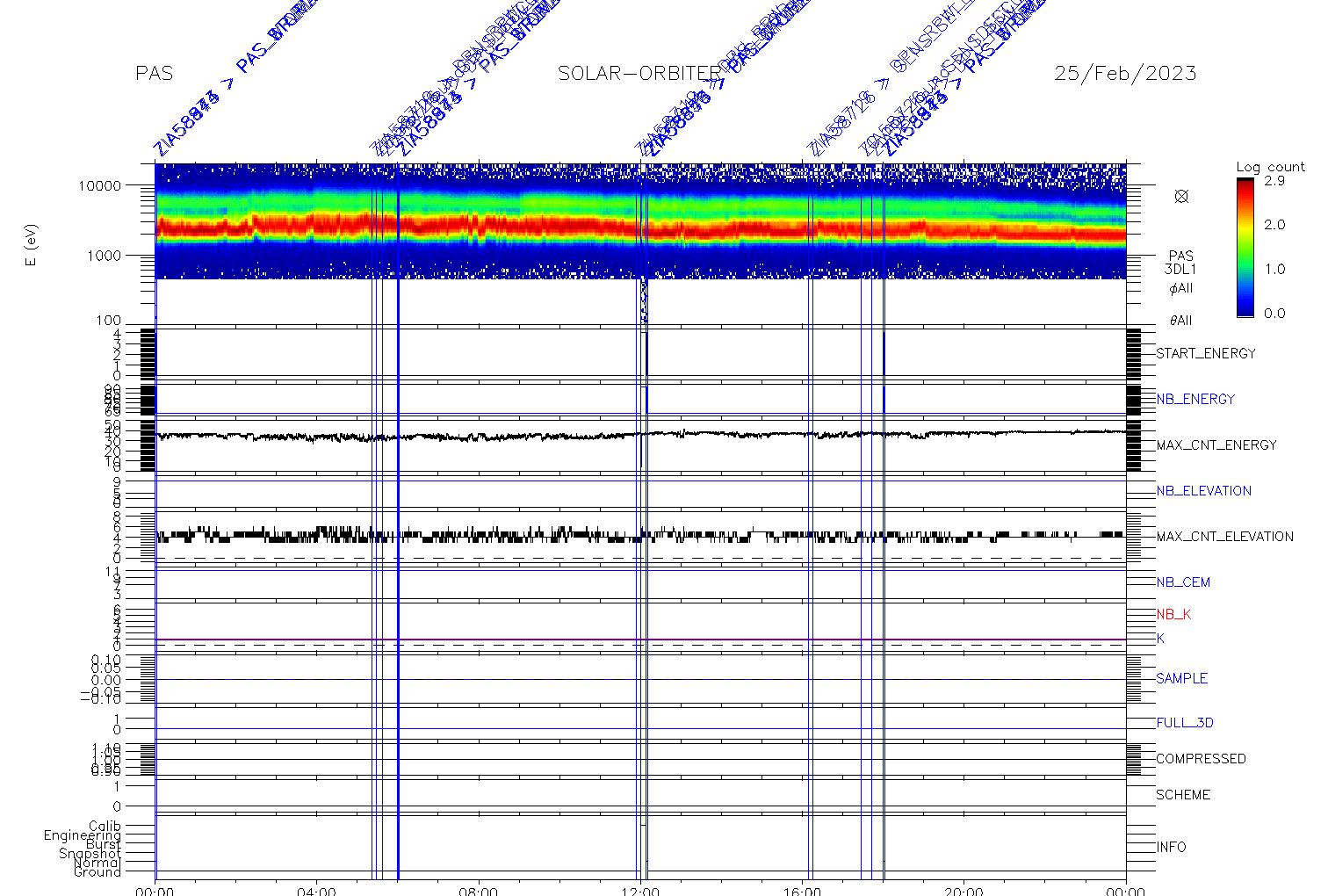Click the '2.0' color bar value
This screenshot has width=1328, height=896.
(1274, 225)
